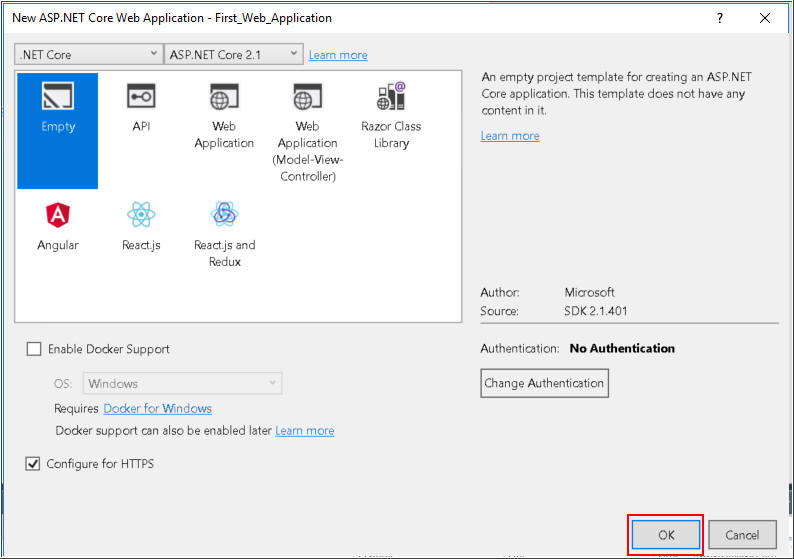The width and height of the screenshot is (794, 559).
Task: Click the Microsoft author value
Action: (589, 292)
